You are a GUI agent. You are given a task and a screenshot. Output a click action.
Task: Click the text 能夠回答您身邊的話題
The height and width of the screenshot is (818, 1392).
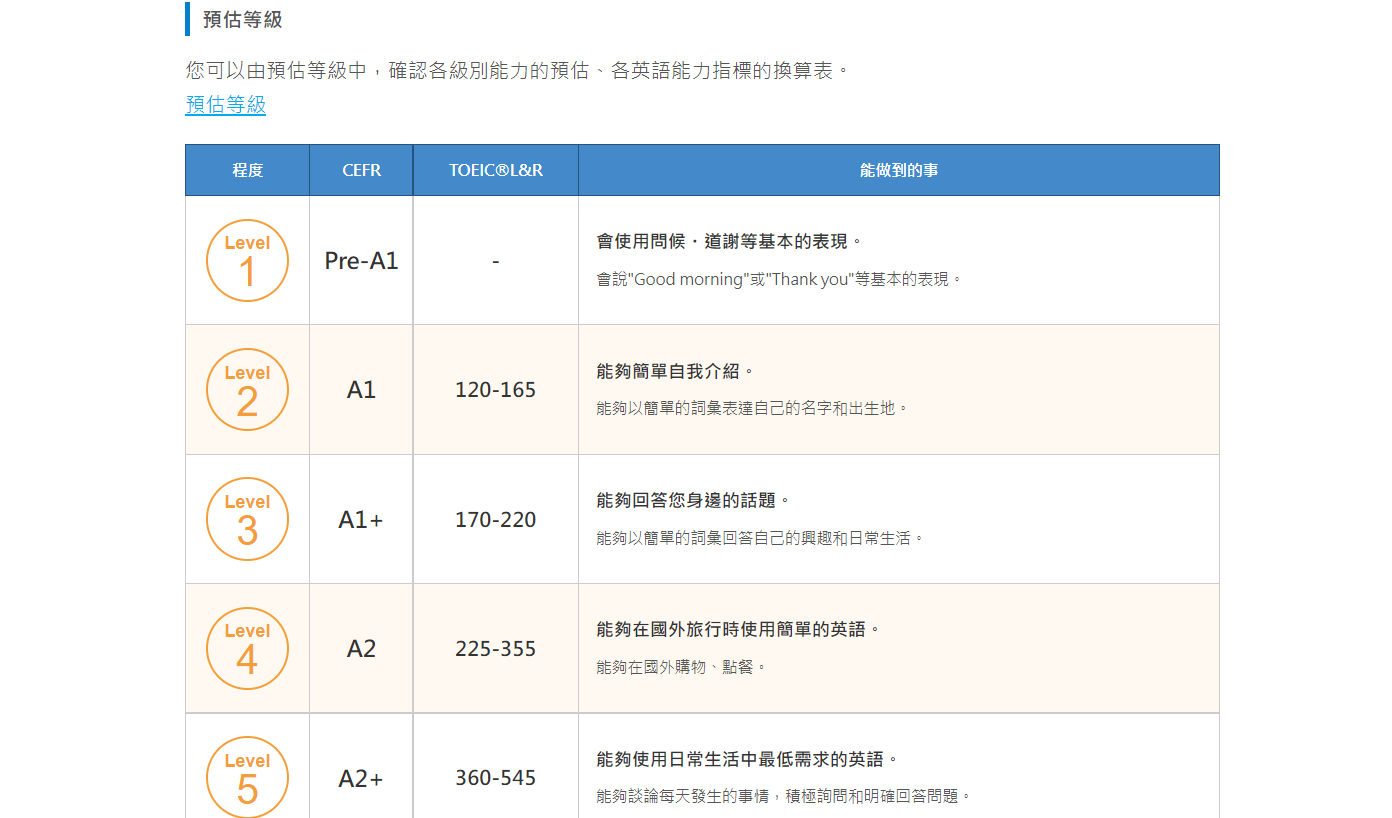693,500
